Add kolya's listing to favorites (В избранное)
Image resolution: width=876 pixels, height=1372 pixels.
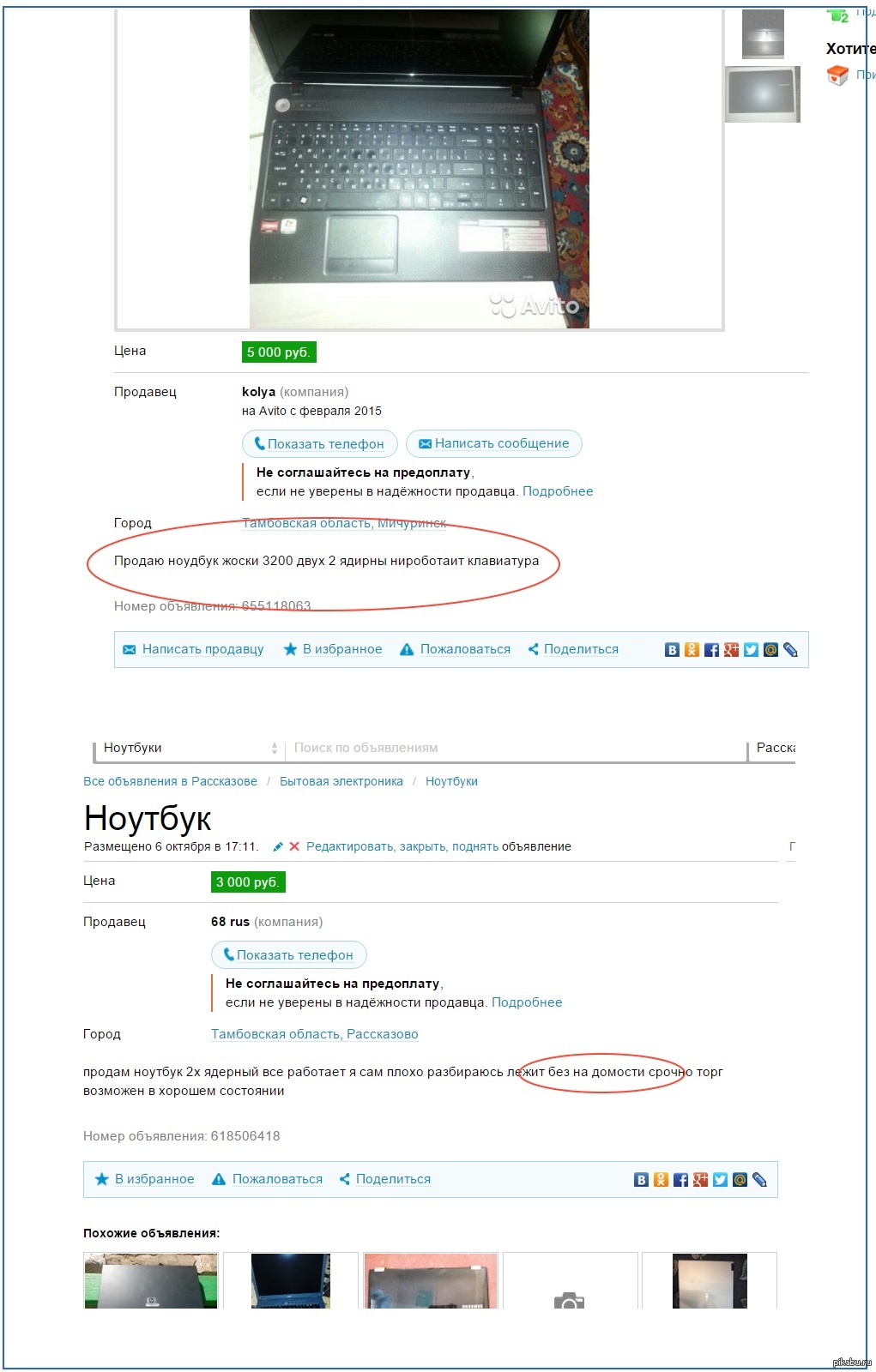(333, 649)
